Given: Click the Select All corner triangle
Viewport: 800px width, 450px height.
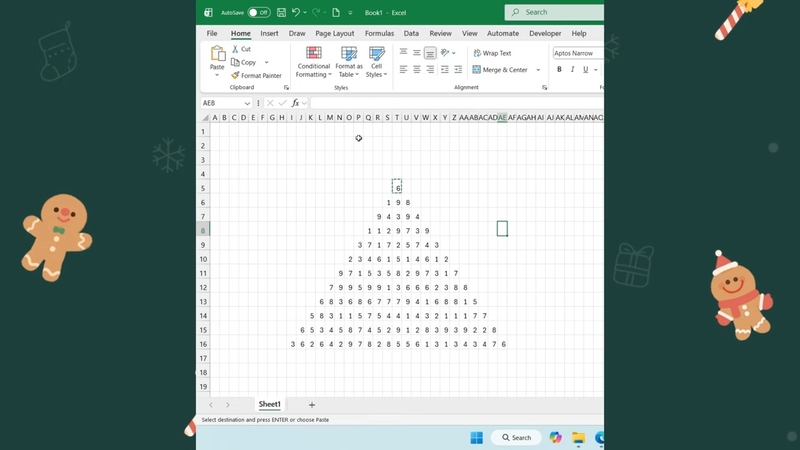Looking at the screenshot, I should (205, 118).
